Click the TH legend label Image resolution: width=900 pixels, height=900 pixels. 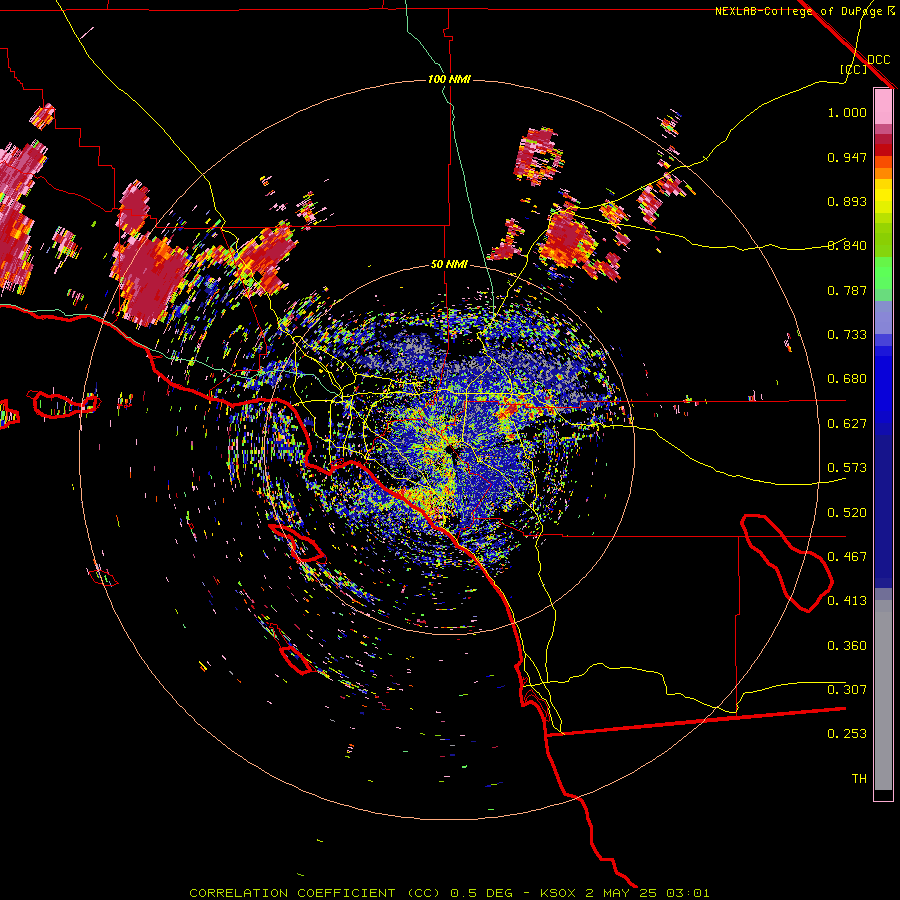(x=859, y=779)
